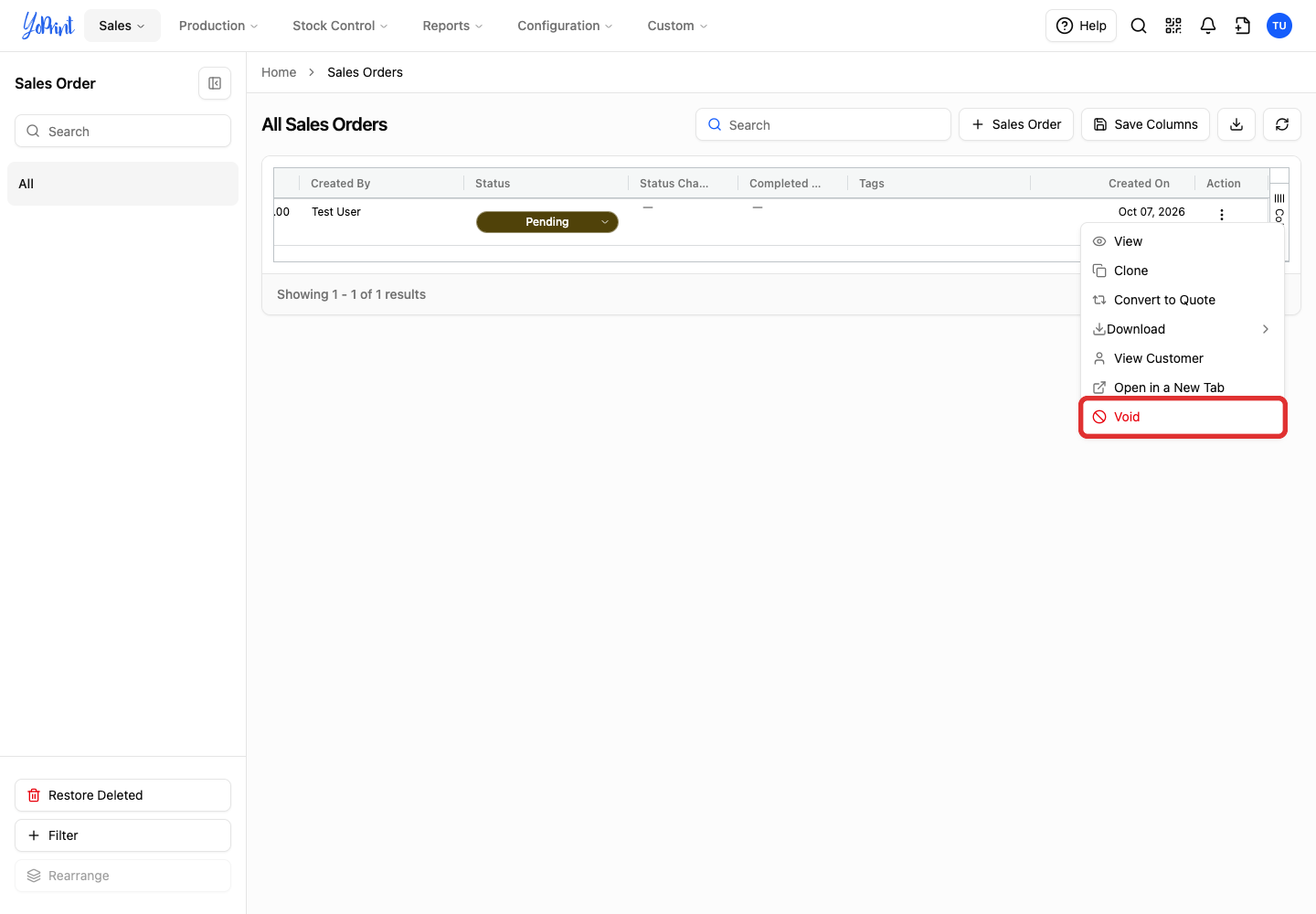
Task: Click the document export icon in header
Action: (1243, 26)
